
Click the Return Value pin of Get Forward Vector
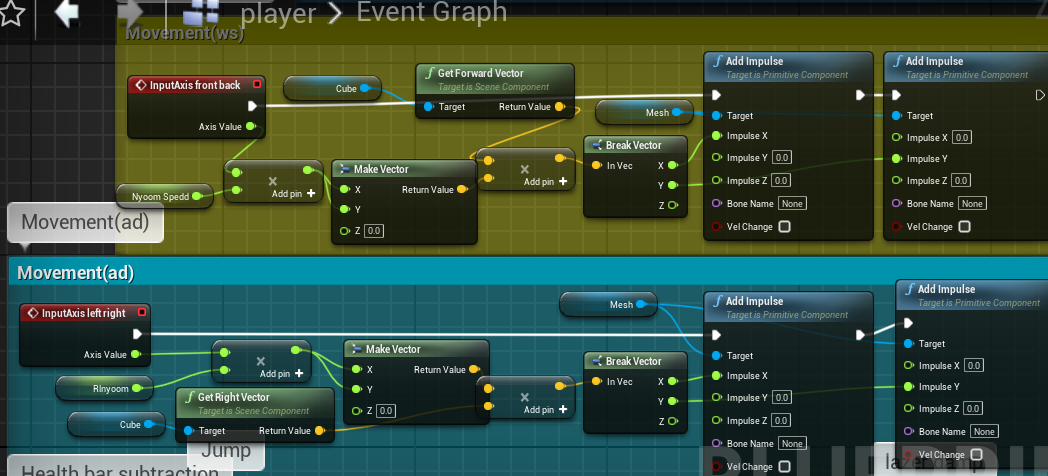click(x=559, y=107)
